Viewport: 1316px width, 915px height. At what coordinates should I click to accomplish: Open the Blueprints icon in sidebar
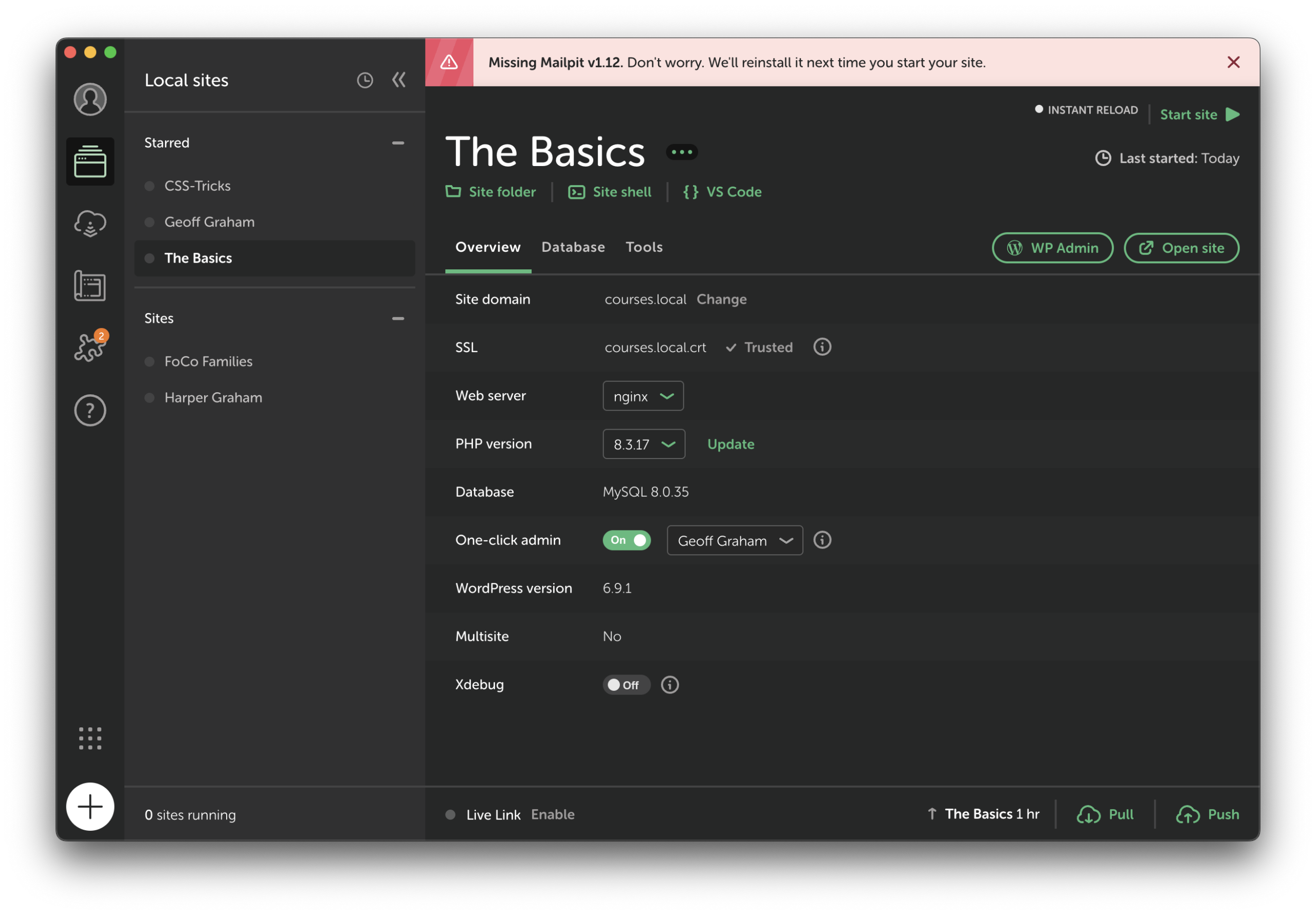point(90,285)
